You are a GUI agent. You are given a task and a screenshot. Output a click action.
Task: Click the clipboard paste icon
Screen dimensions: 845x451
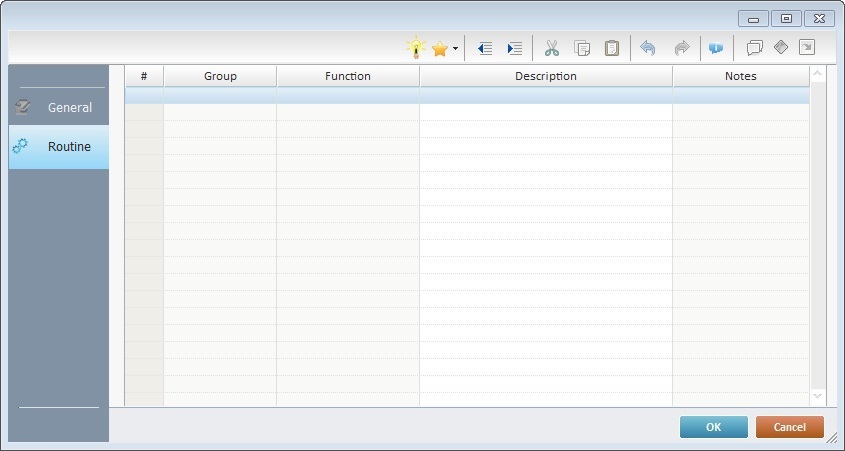[x=612, y=48]
